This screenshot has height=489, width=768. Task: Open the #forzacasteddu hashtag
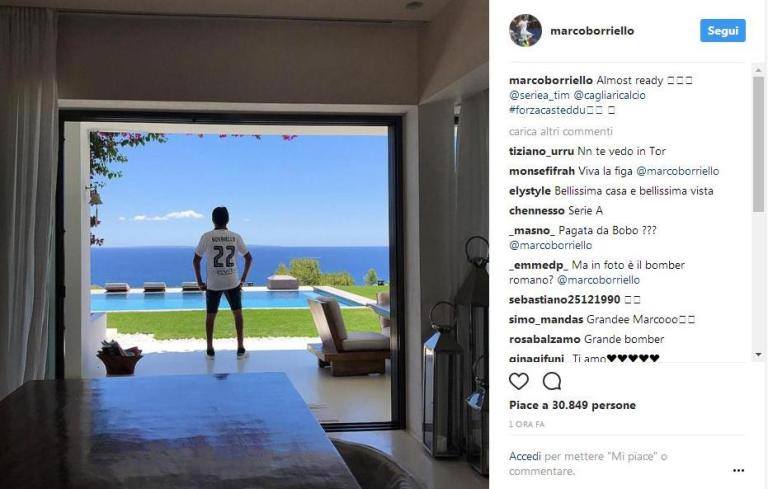[547, 110]
